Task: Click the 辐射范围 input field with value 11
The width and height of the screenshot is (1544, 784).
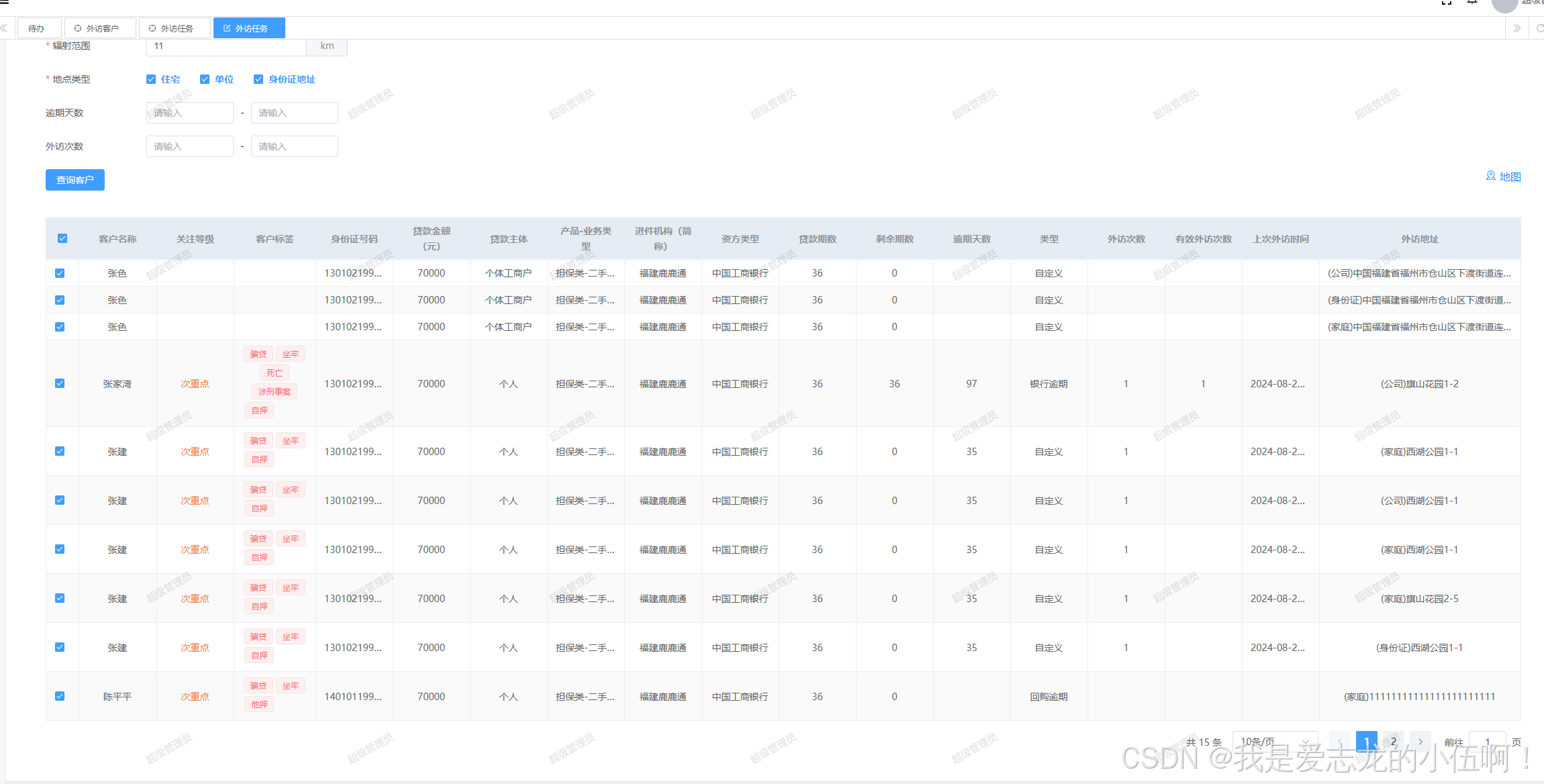Action: pos(226,46)
